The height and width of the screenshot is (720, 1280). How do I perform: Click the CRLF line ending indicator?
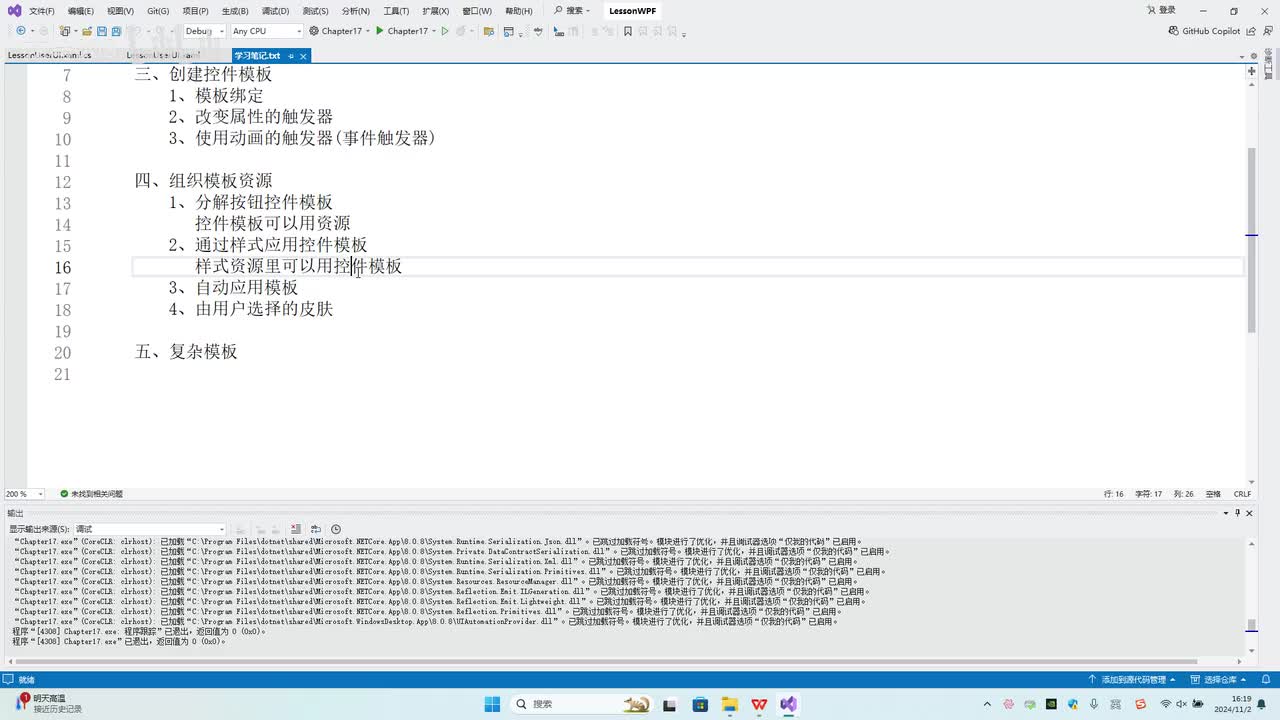click(1242, 494)
